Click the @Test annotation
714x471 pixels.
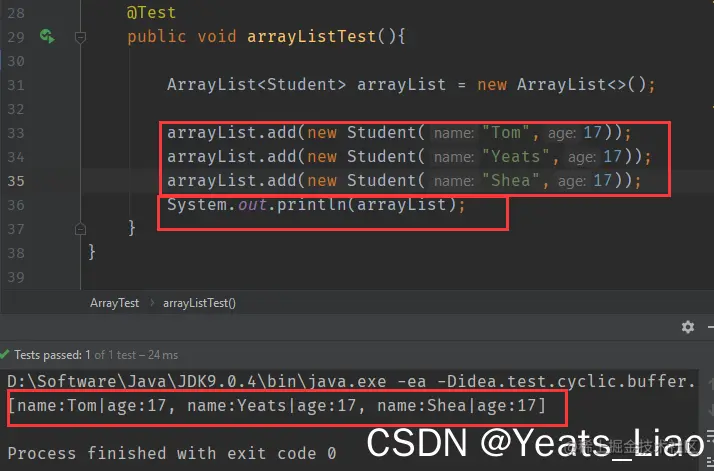[151, 12]
